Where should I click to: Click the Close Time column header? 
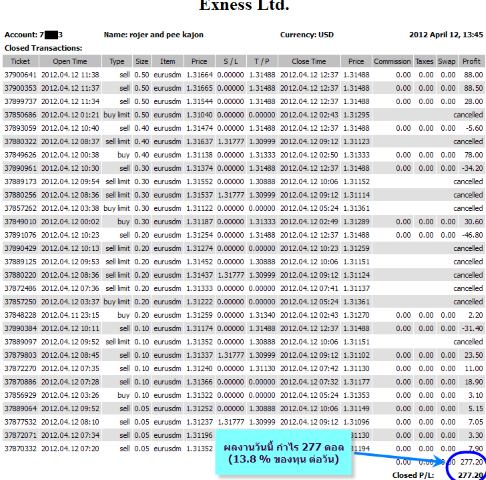pyautogui.click(x=309, y=61)
